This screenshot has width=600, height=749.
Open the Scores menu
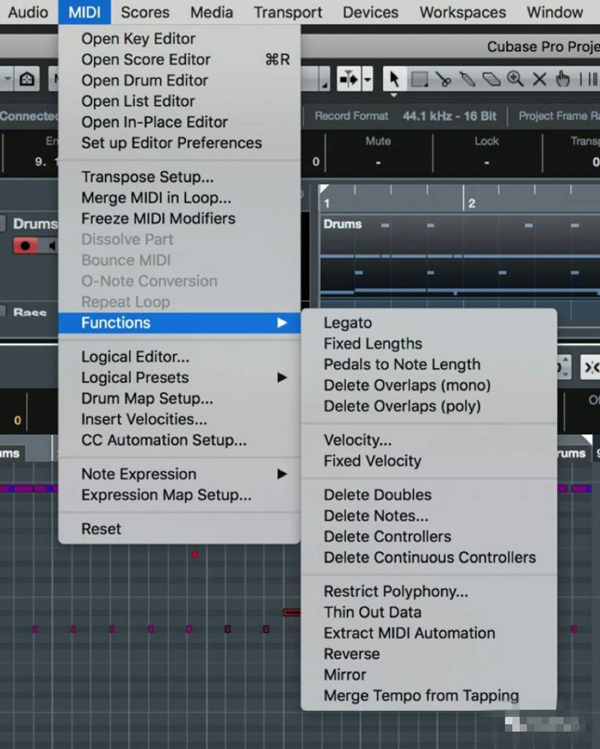[145, 12]
